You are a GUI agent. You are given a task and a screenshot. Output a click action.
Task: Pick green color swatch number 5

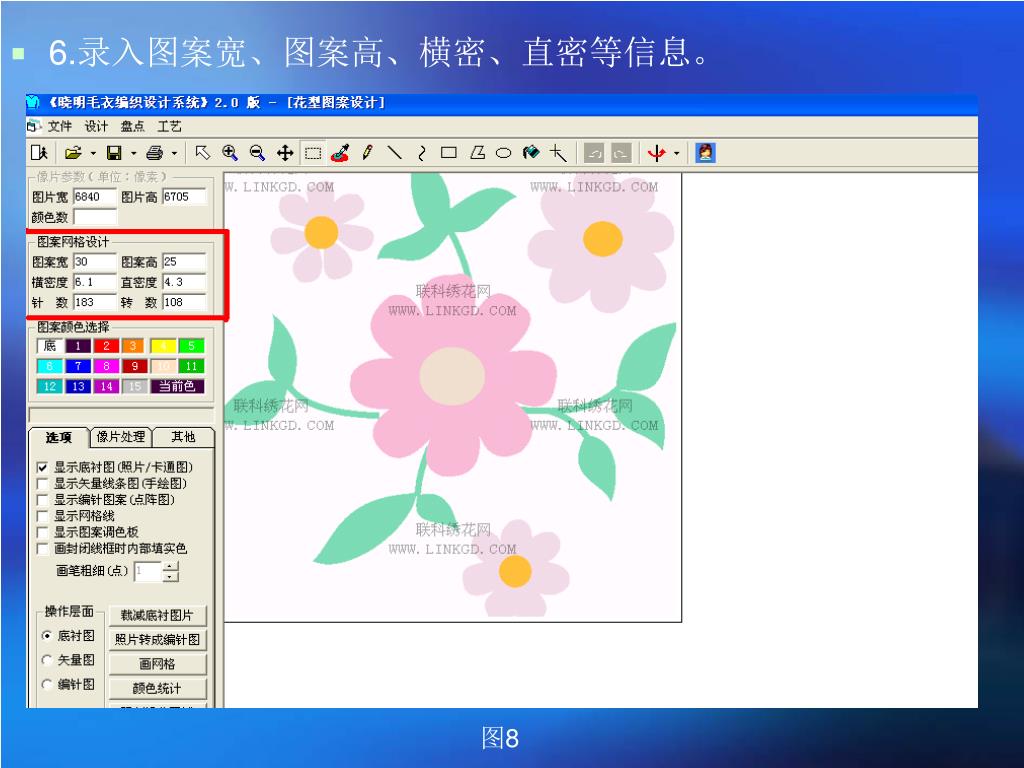(191, 345)
